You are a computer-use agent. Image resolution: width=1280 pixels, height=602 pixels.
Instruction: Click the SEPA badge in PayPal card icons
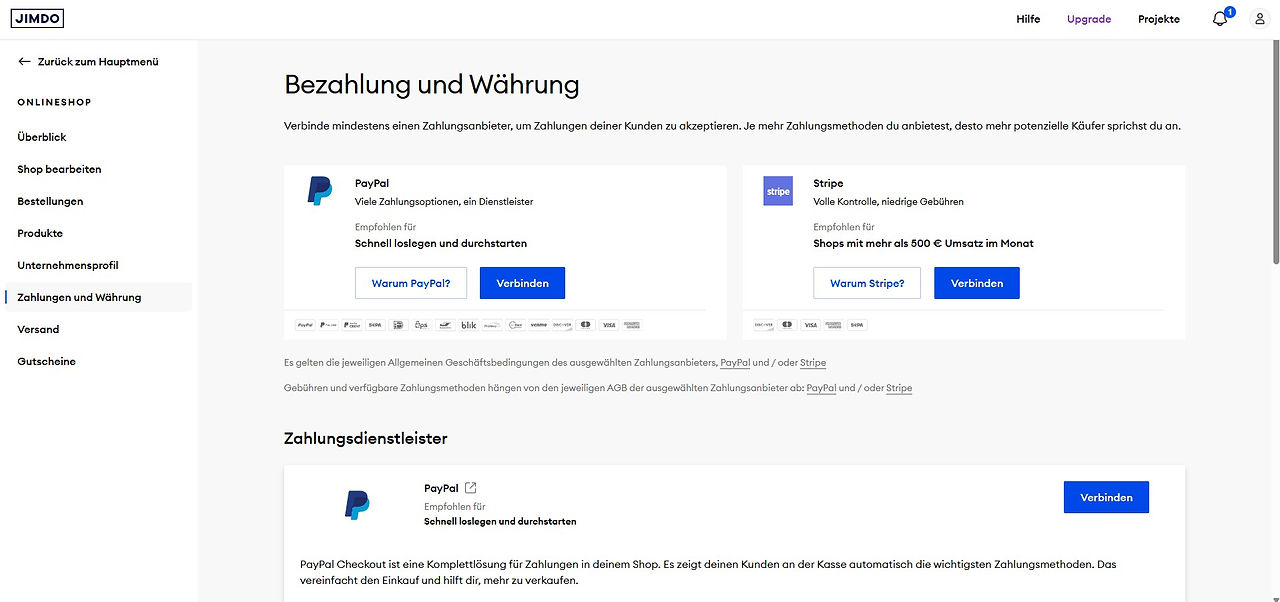375,325
